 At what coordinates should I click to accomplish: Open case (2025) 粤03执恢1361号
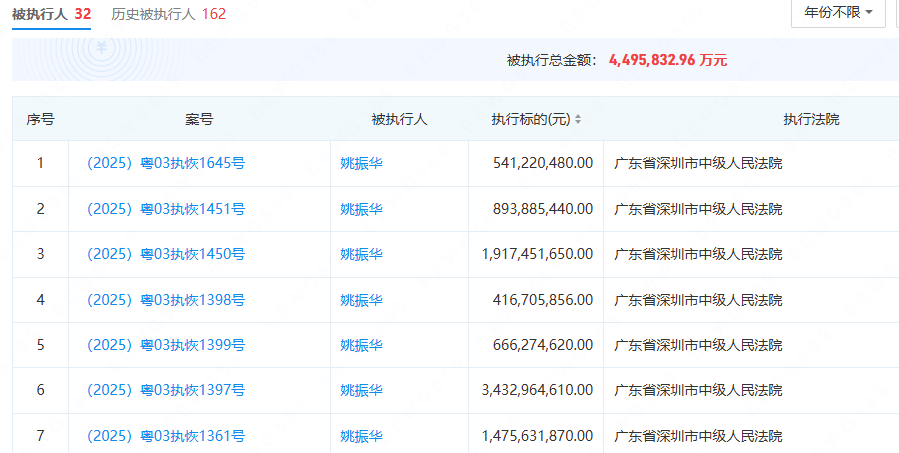click(166, 436)
